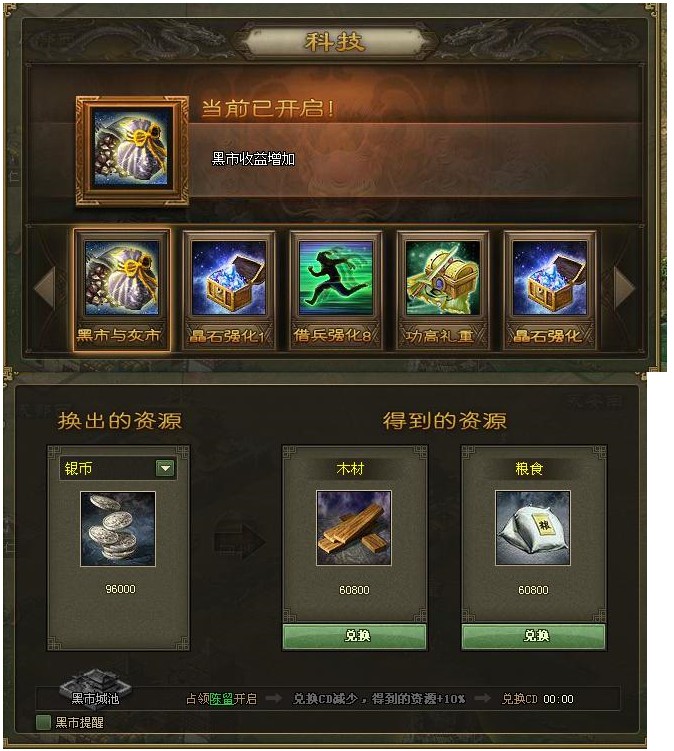
Task: Toggle the 黑市提醒 checkbox
Action: [x=44, y=722]
